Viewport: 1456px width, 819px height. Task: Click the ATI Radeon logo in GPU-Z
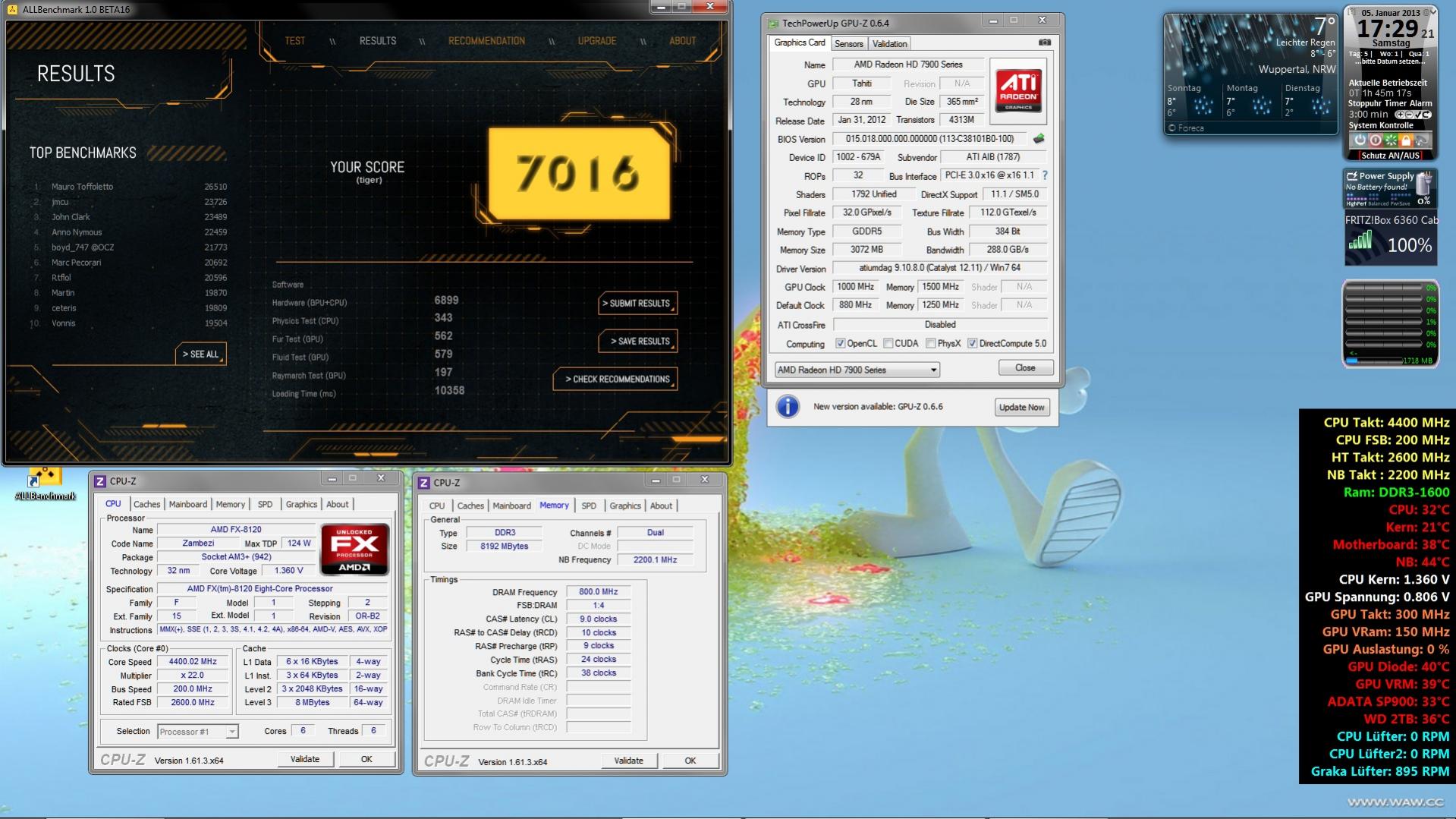pyautogui.click(x=1018, y=91)
